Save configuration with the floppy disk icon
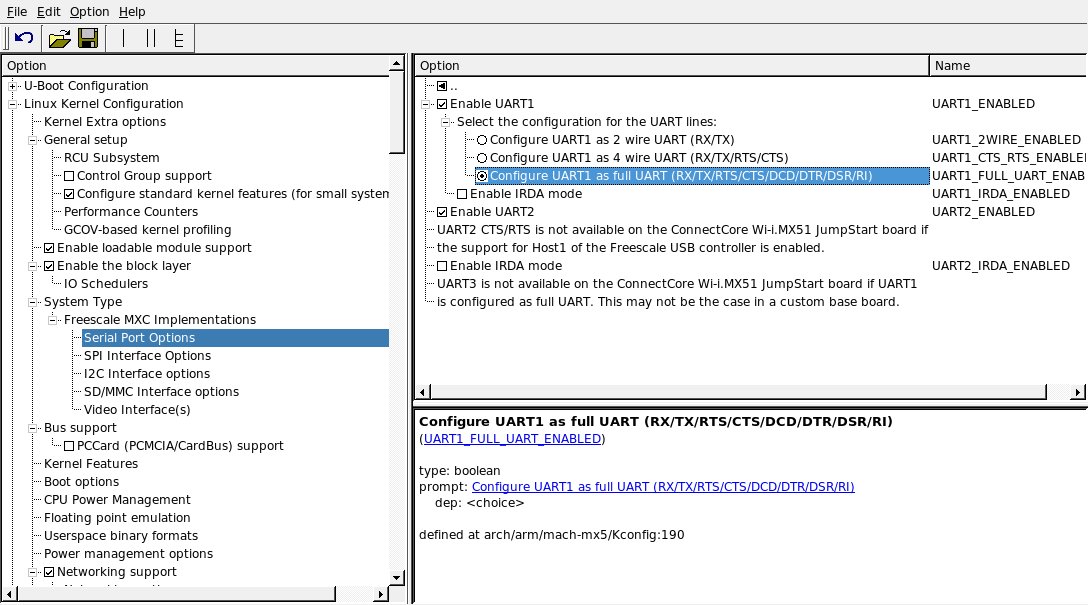This screenshot has height=605, width=1088. pyautogui.click(x=87, y=39)
